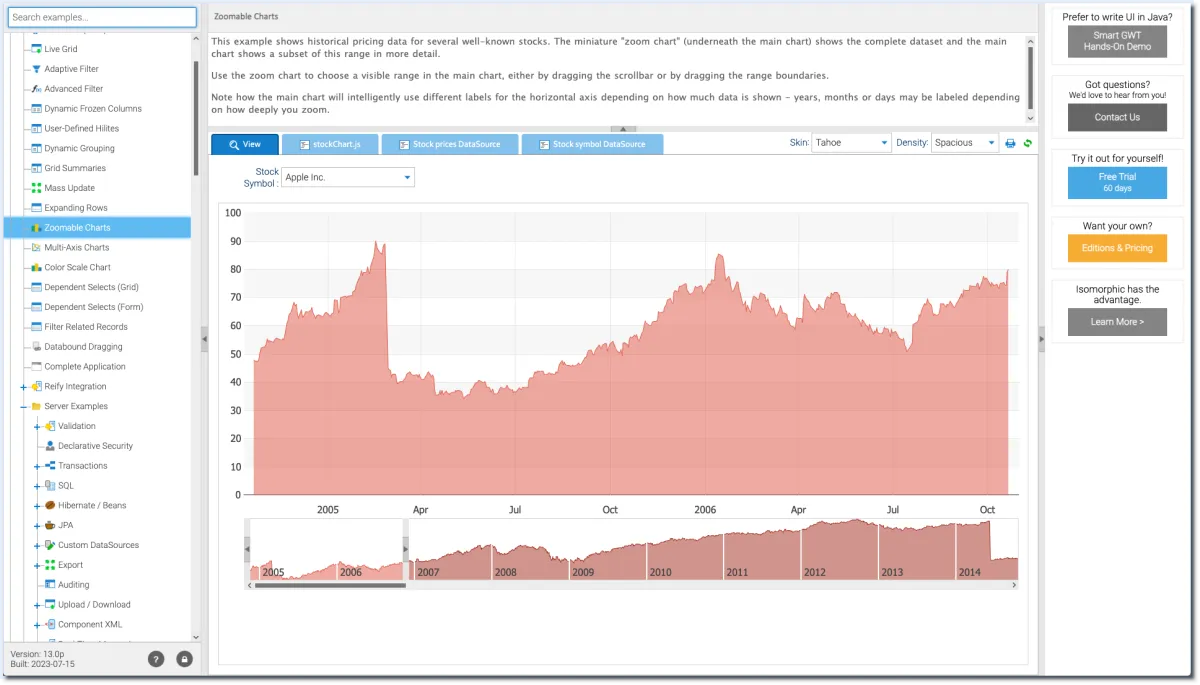Collapse the description panel via top splitter
The width and height of the screenshot is (1200, 685).
(x=622, y=129)
